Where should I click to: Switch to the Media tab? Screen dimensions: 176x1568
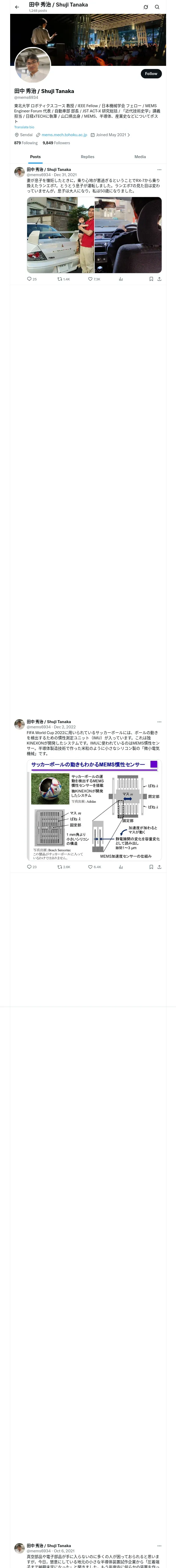[x=140, y=157]
